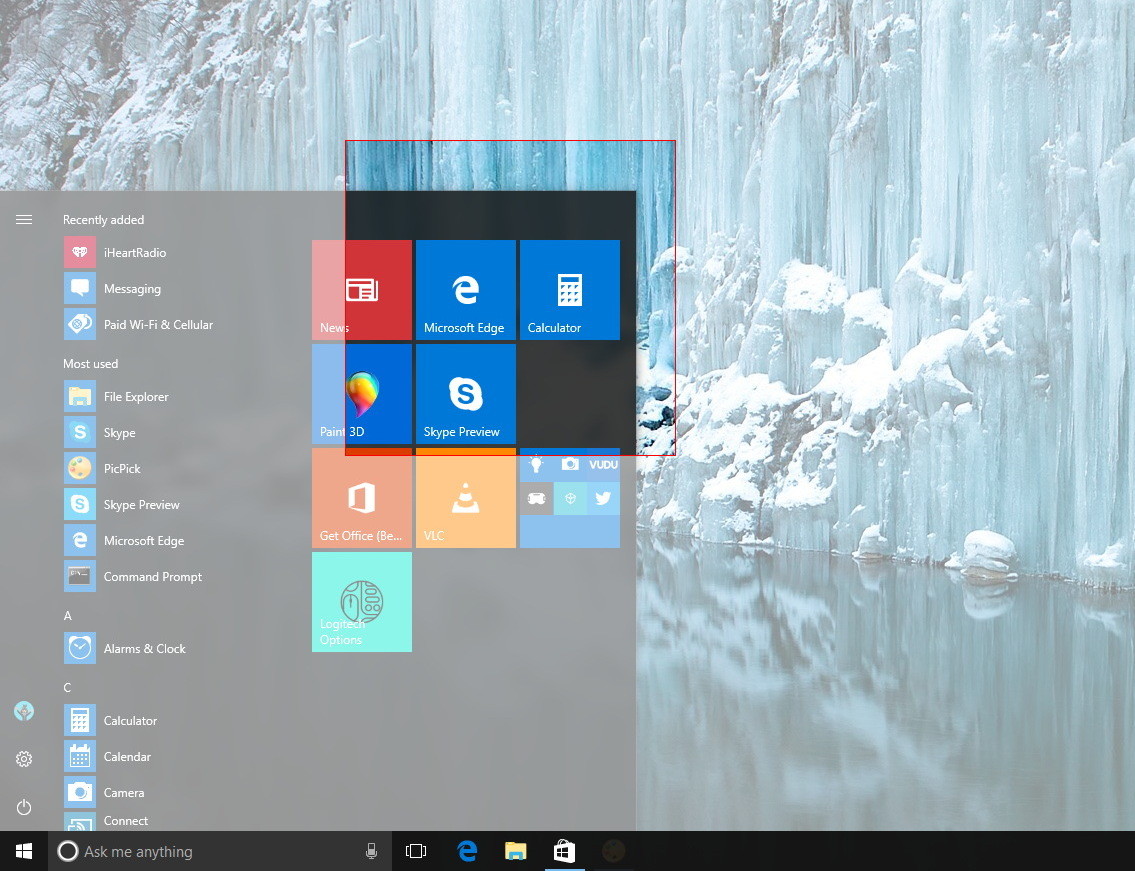Expand the Start menu hamburger
This screenshot has width=1135, height=871.
(x=23, y=219)
